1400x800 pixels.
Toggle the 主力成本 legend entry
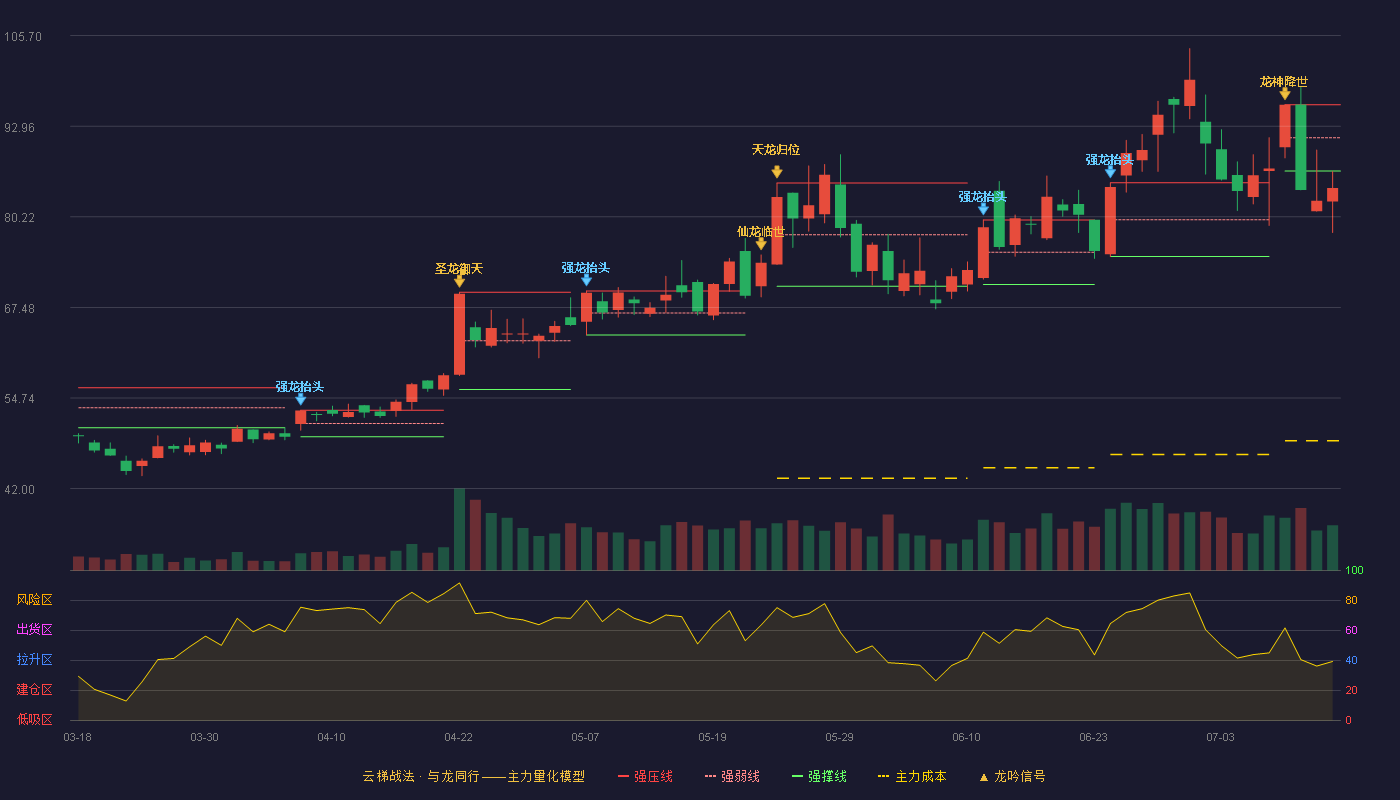click(912, 776)
